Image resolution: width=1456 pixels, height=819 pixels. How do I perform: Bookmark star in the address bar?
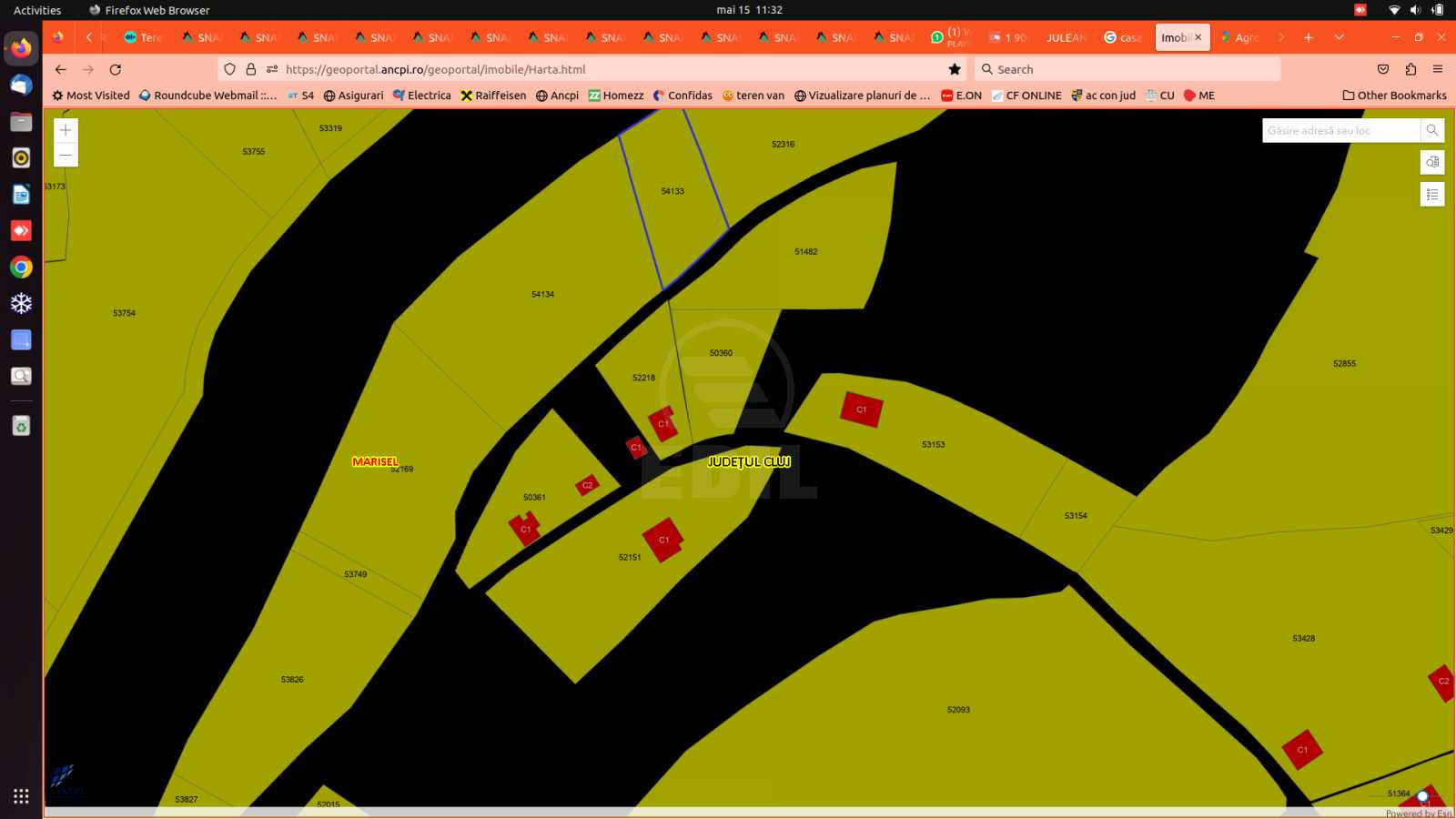click(955, 69)
